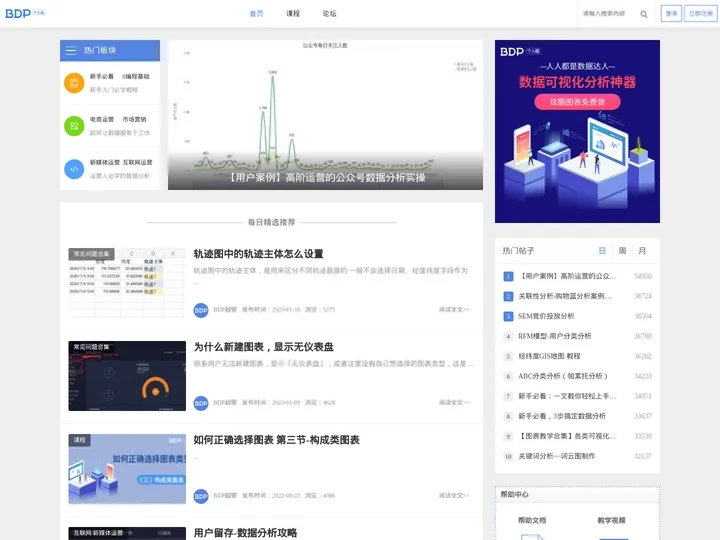Viewport: 720px width, 540px height.
Task: Open hot post 经纬度GIS地图 教程
Action: click(x=549, y=356)
